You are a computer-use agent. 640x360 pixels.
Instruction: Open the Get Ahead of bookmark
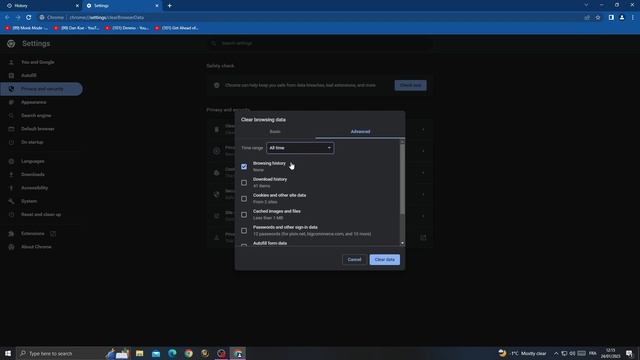click(x=177, y=28)
